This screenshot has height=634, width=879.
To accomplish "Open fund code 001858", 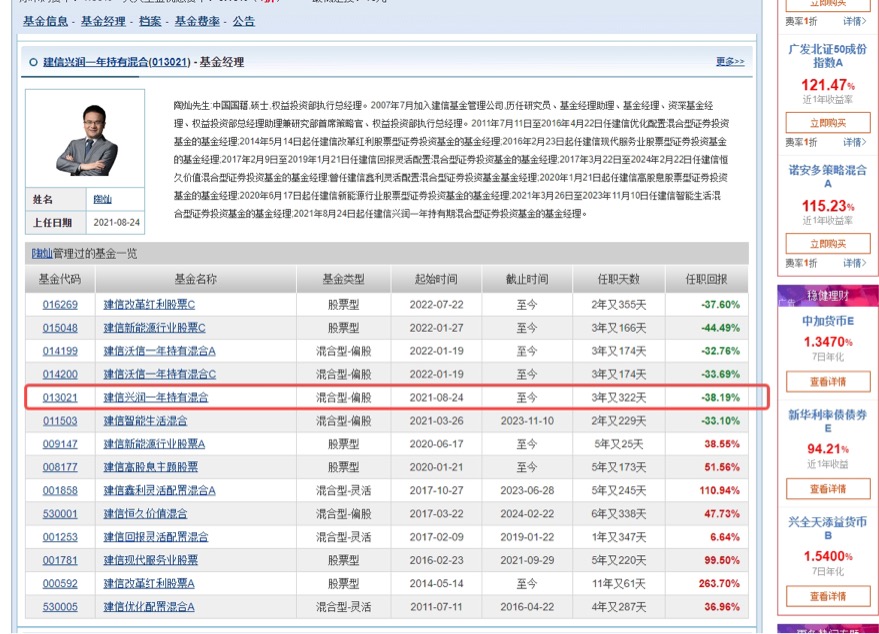I will [60, 490].
